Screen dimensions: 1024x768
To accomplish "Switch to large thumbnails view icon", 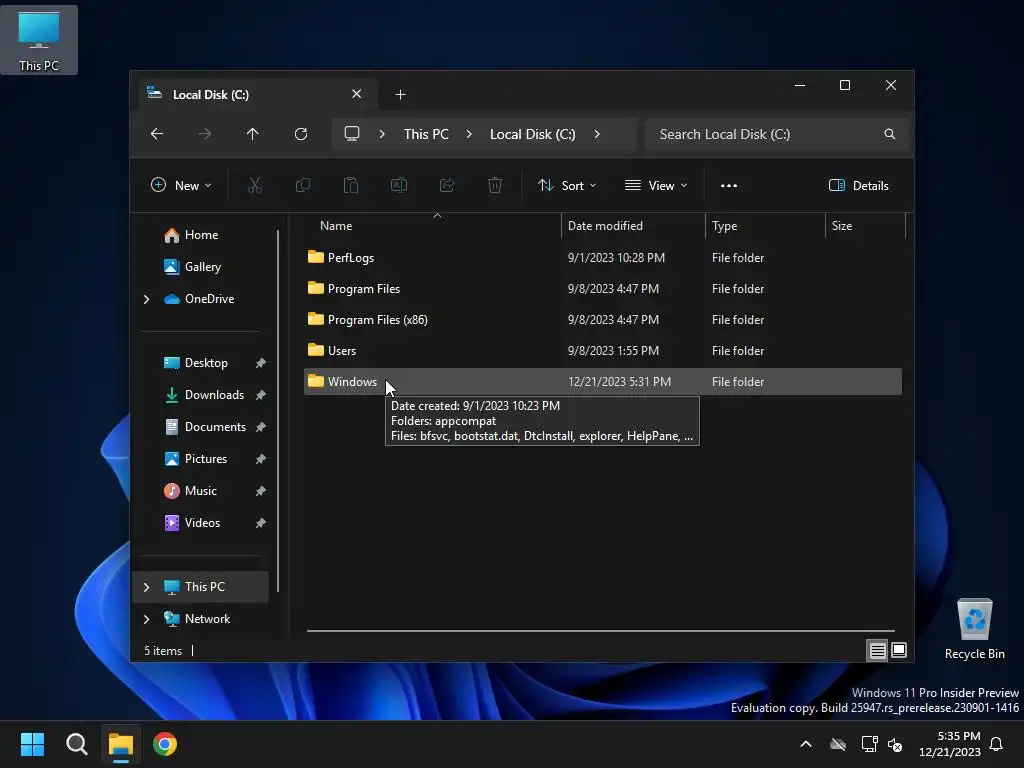I will tap(899, 650).
